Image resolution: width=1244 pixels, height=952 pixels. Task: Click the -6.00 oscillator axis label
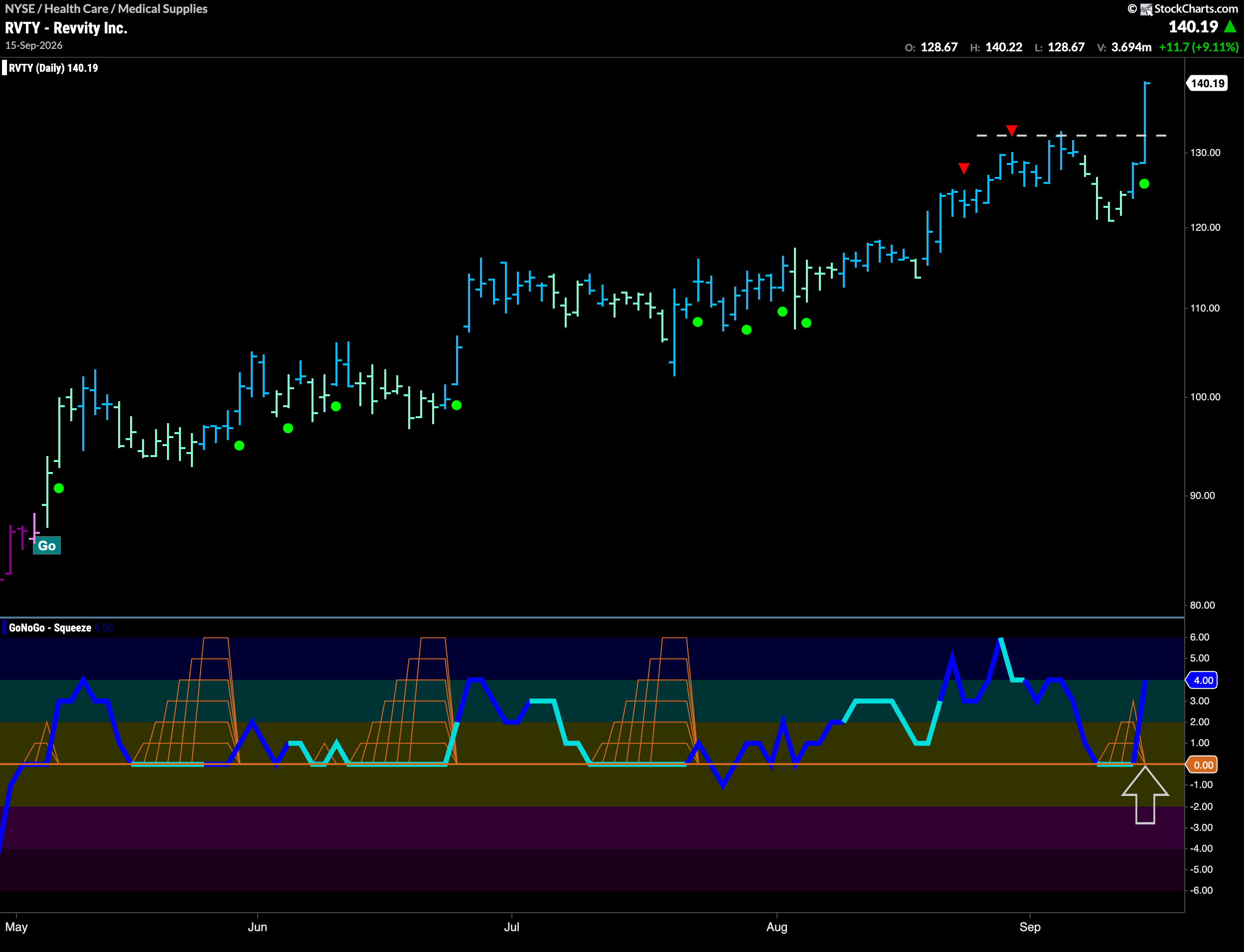coord(1201,890)
